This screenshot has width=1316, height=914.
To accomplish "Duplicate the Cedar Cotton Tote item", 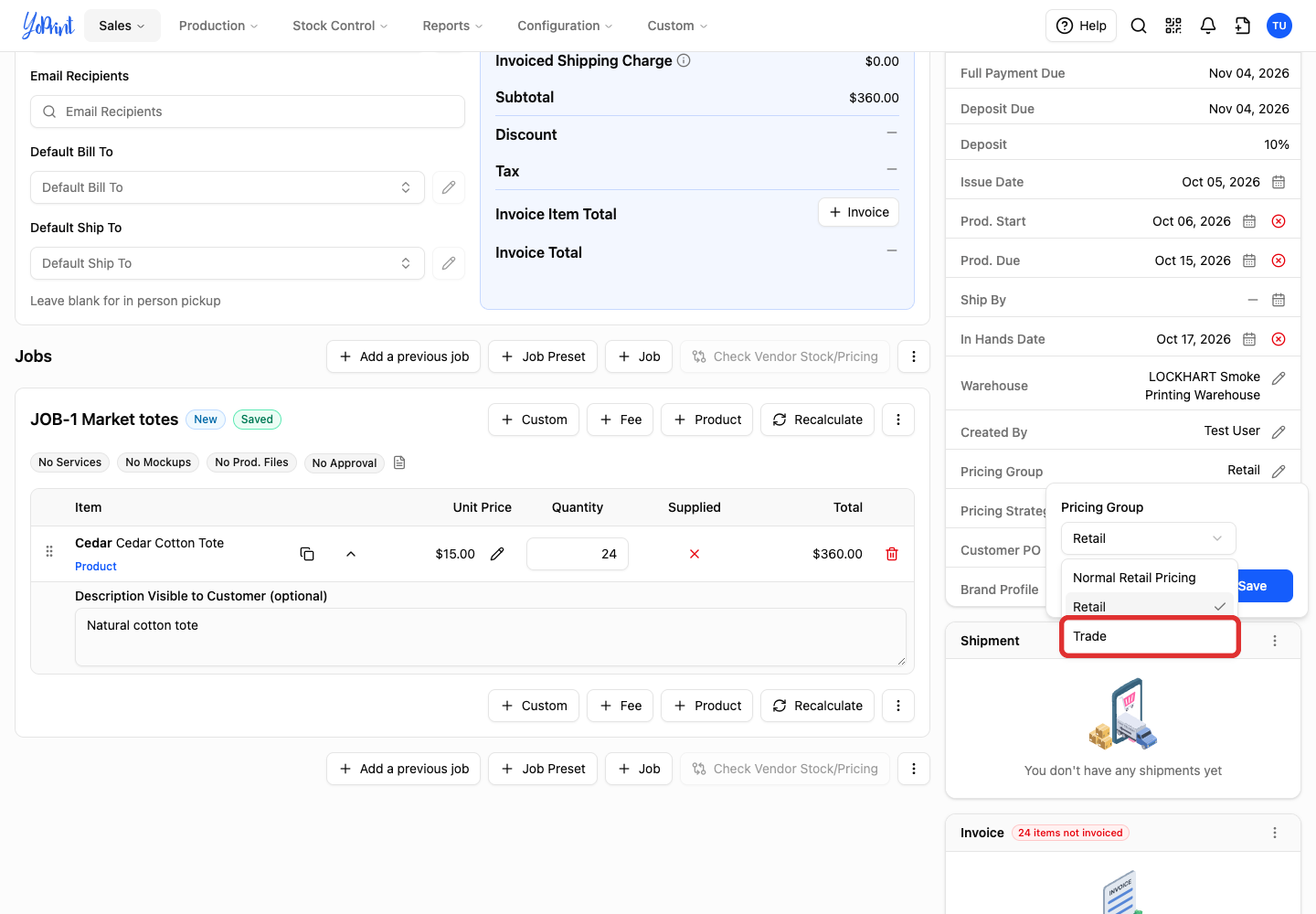I will (x=307, y=554).
